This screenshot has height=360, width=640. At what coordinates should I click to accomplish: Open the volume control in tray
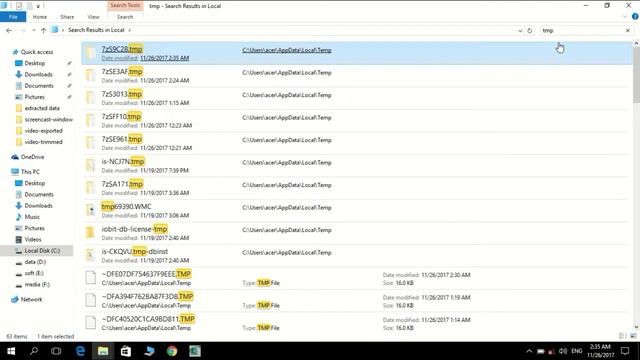(563, 351)
